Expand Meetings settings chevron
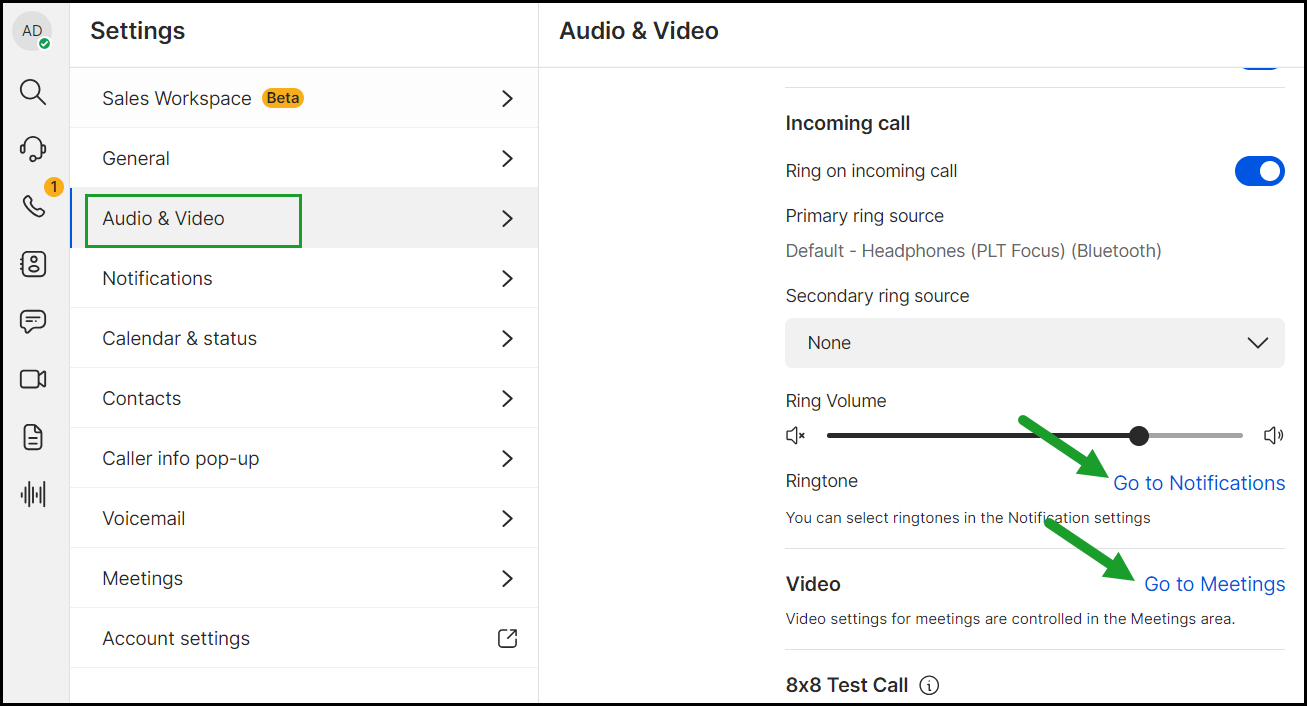The width and height of the screenshot is (1307, 706). click(508, 578)
